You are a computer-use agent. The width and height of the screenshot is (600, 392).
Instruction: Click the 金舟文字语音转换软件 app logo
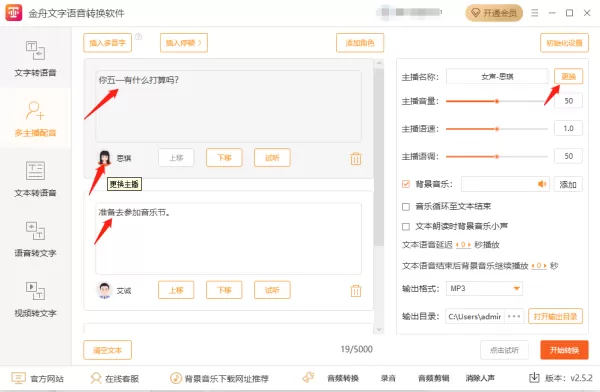click(13, 13)
